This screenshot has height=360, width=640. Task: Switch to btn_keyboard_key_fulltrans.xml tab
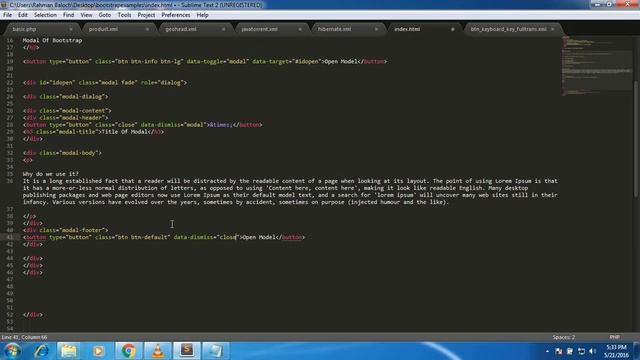pos(508,29)
